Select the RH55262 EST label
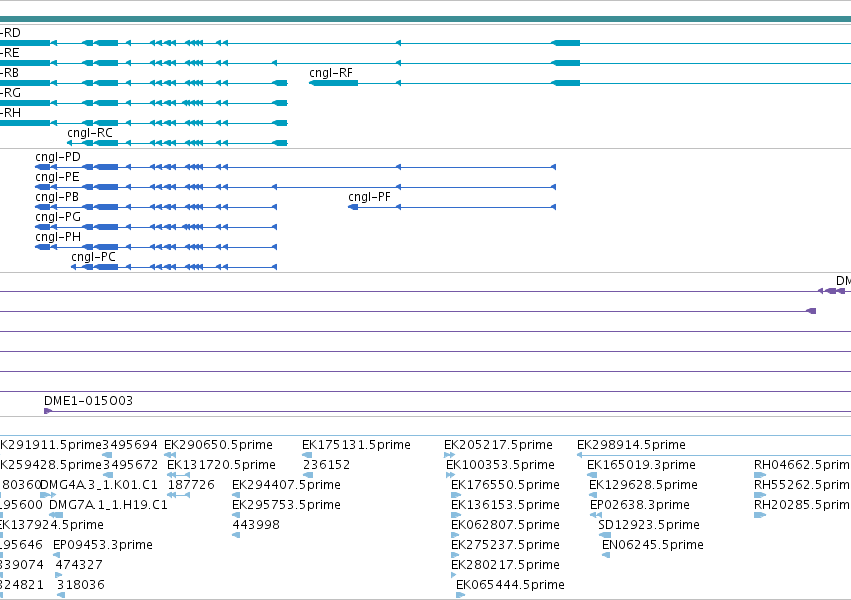The height and width of the screenshot is (600, 851). pos(802,484)
